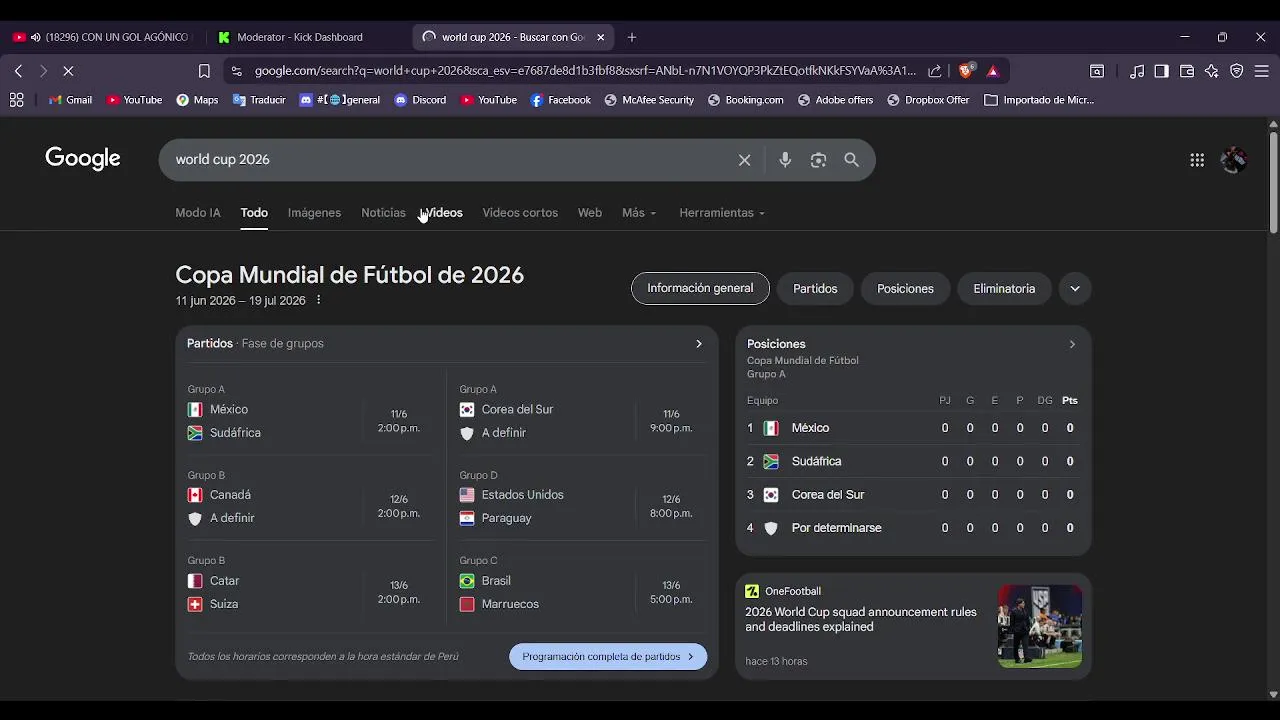
Task: Open Brave VPN shield icon in toolbar
Action: (x=1236, y=71)
